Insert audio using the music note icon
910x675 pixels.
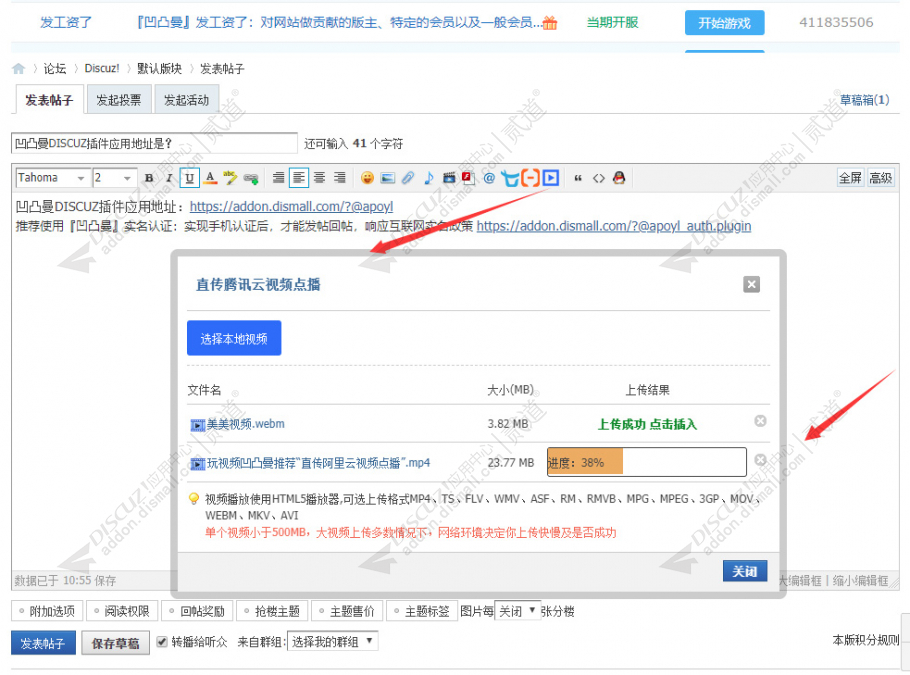[x=428, y=178]
